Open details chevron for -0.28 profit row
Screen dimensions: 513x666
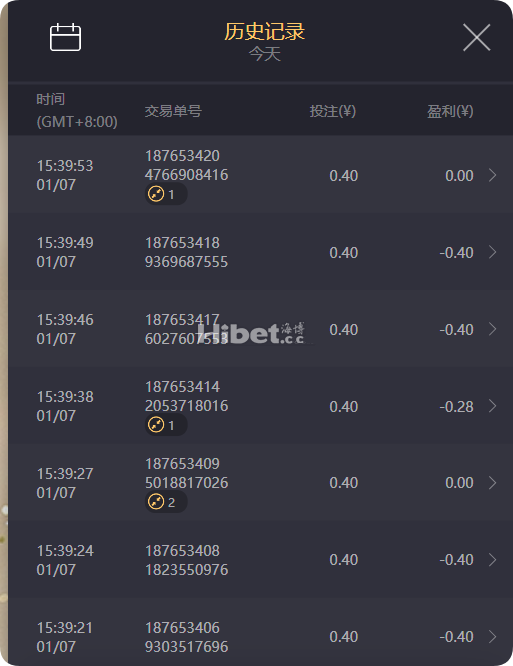[x=493, y=406]
